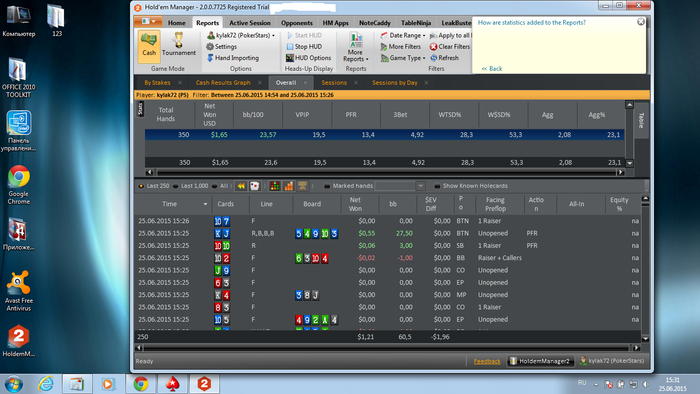Click stats grid horizontal scrollbar track
This screenshot has width=700, height=394.
pyautogui.click(x=385, y=172)
